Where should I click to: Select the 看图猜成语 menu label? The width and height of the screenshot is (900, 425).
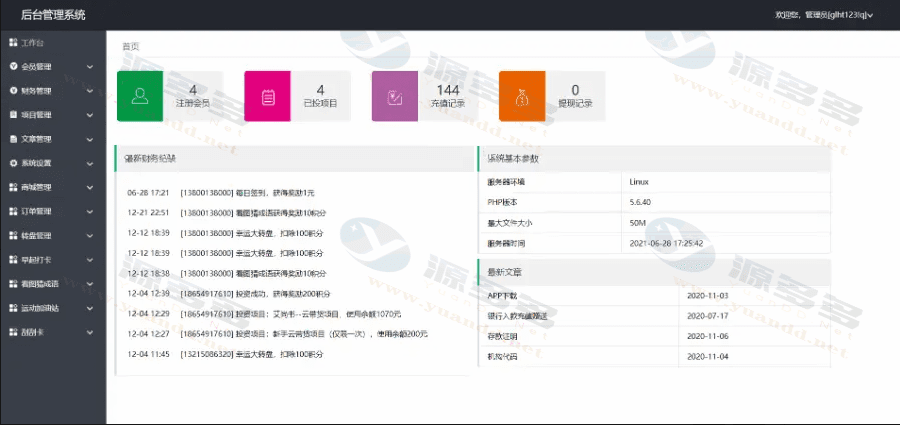click(40, 284)
